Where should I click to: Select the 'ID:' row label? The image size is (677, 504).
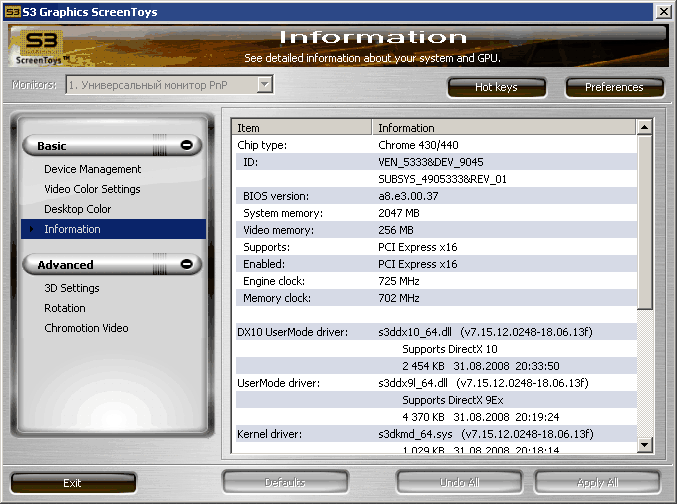point(250,162)
